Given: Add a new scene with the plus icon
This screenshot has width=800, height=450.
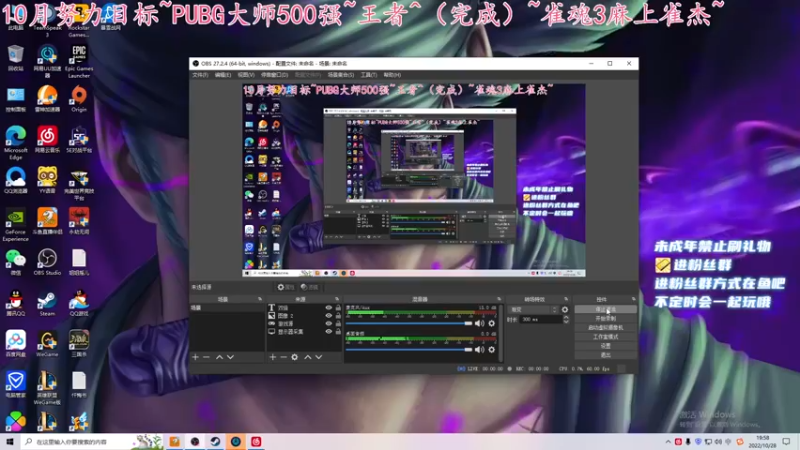Looking at the screenshot, I should [195, 357].
